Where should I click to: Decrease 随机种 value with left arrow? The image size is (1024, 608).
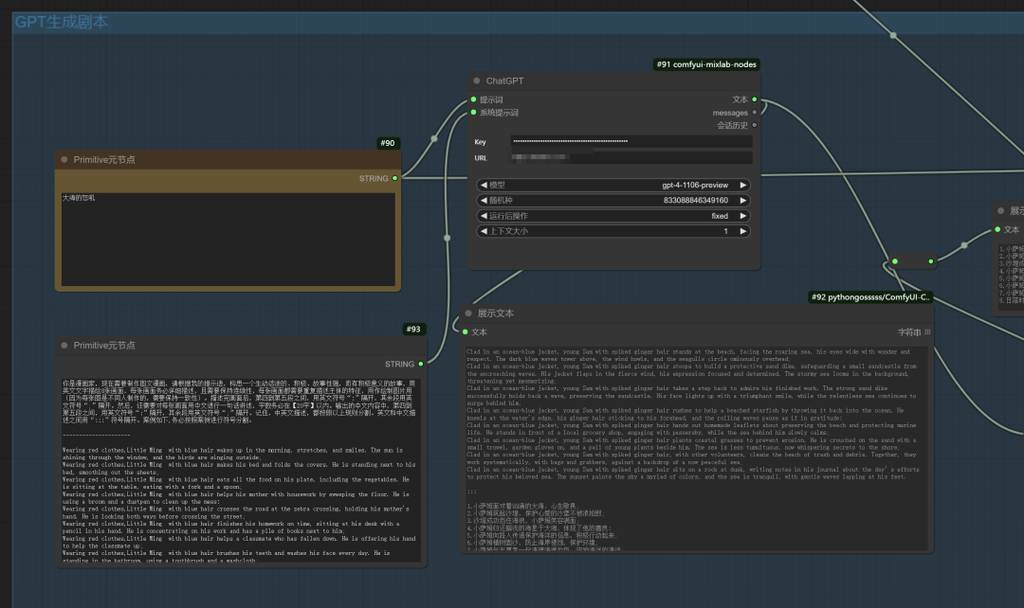pos(484,200)
